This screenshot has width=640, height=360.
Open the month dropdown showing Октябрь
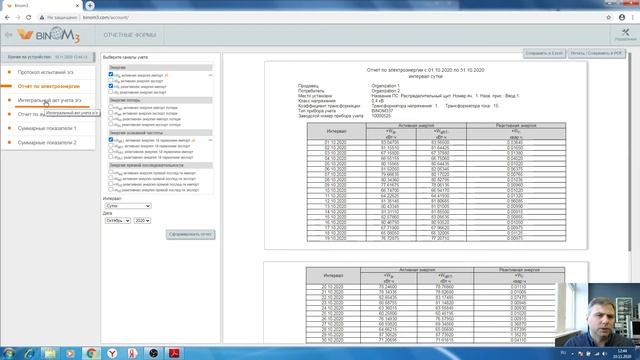coord(118,220)
